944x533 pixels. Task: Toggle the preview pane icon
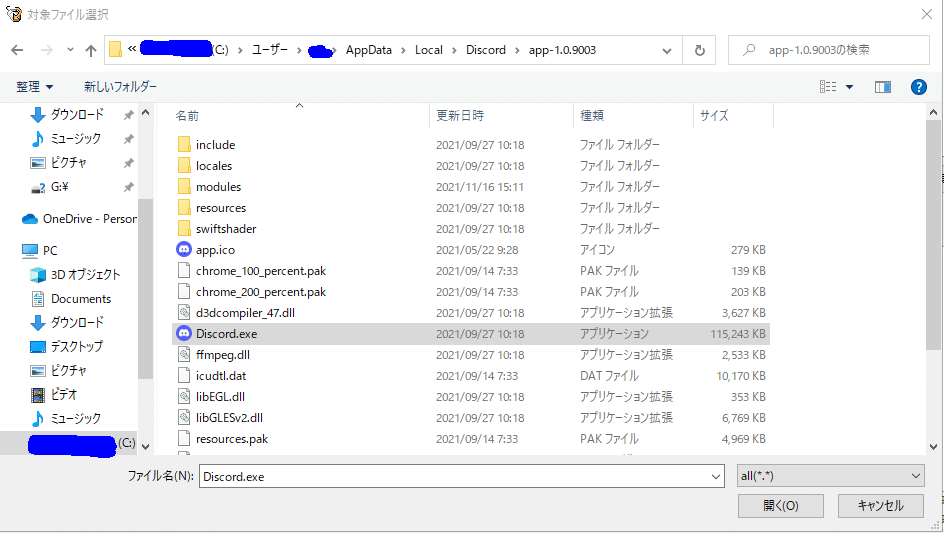(883, 87)
